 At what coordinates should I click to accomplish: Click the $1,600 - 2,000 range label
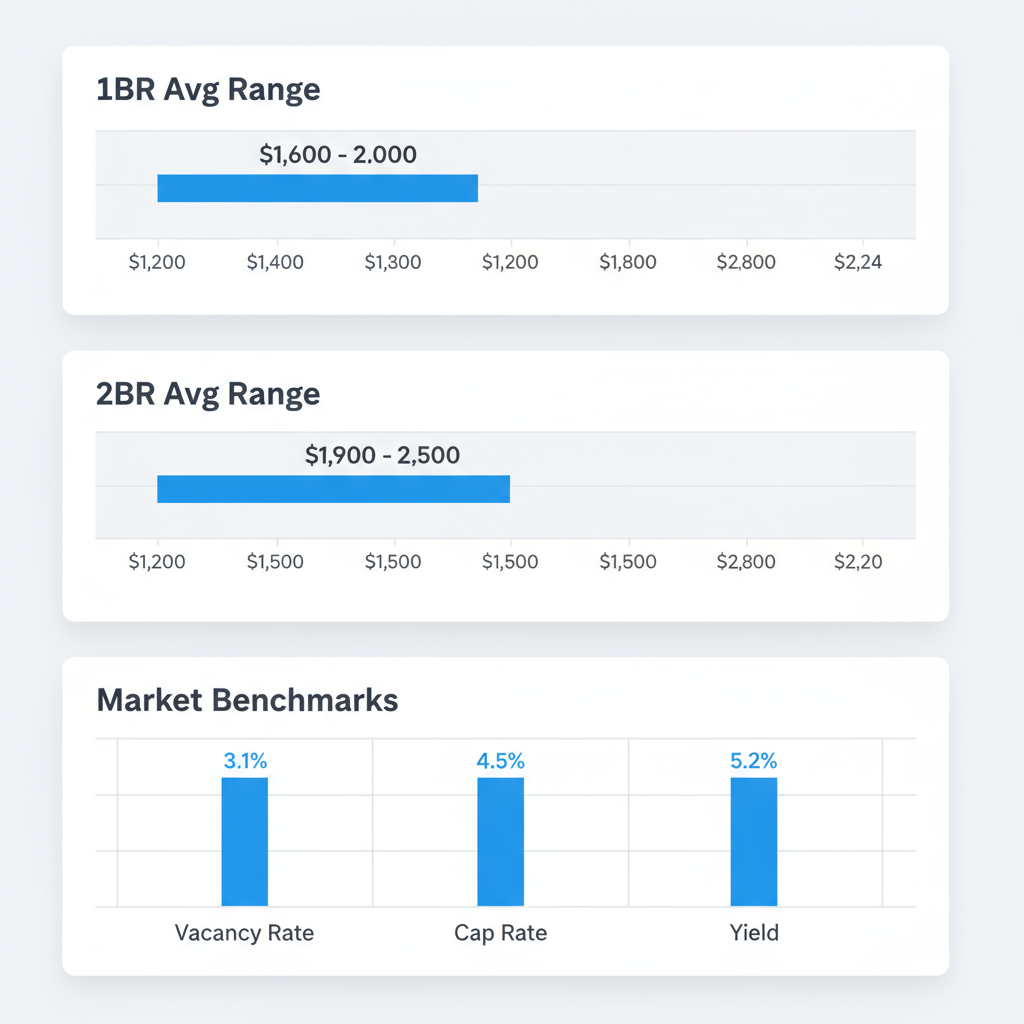point(338,155)
